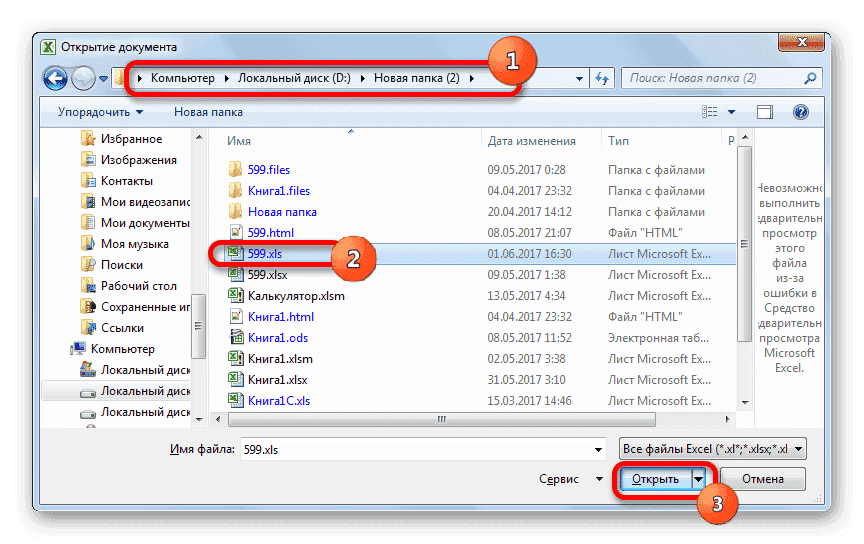Click the file list scroll right arrow

click(727, 419)
